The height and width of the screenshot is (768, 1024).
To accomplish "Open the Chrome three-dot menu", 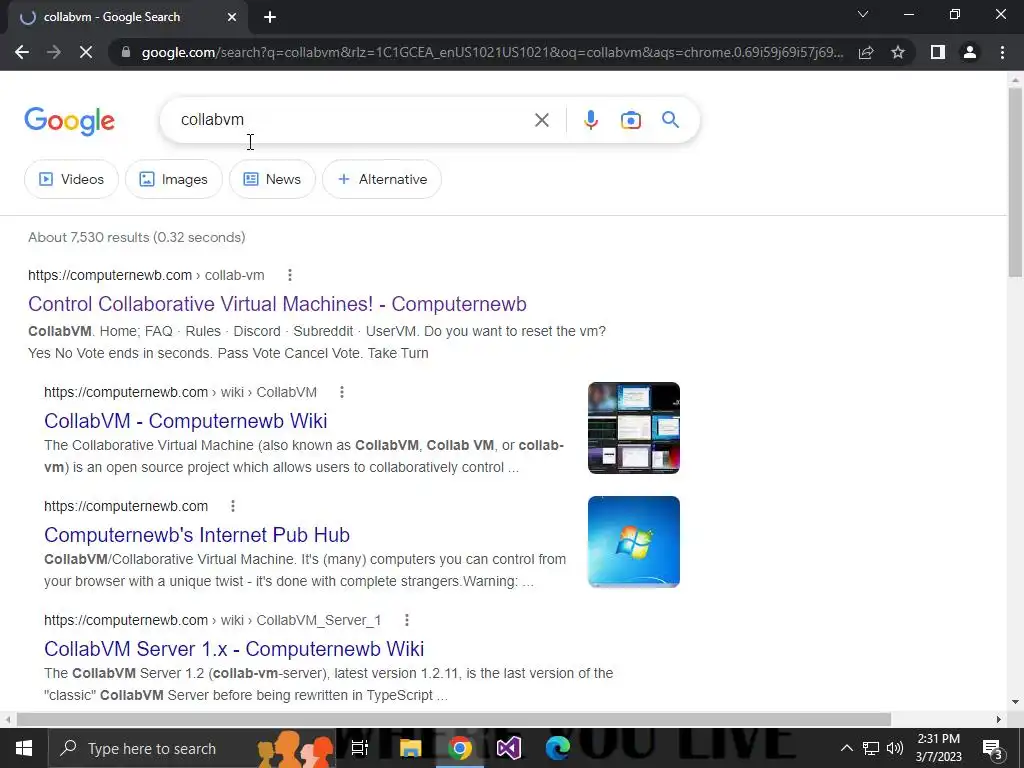I will [x=1002, y=52].
